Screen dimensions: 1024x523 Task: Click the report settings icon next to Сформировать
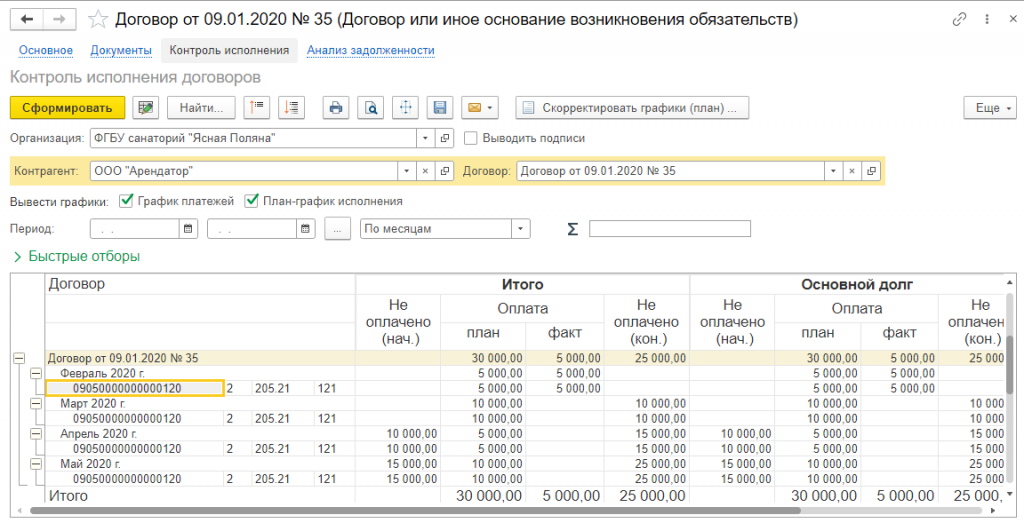(x=147, y=108)
